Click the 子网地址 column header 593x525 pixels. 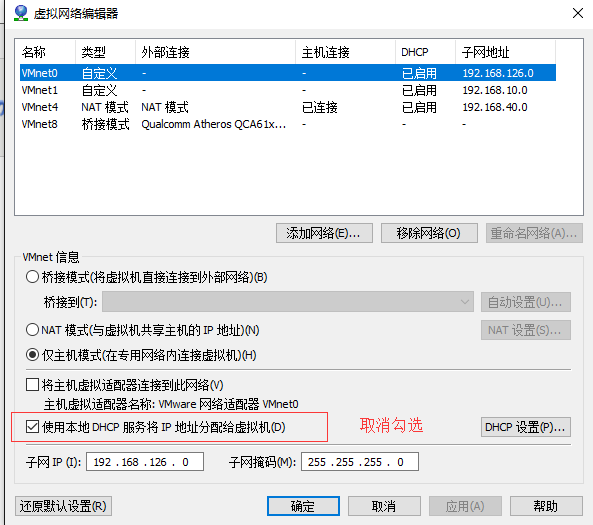pos(506,52)
